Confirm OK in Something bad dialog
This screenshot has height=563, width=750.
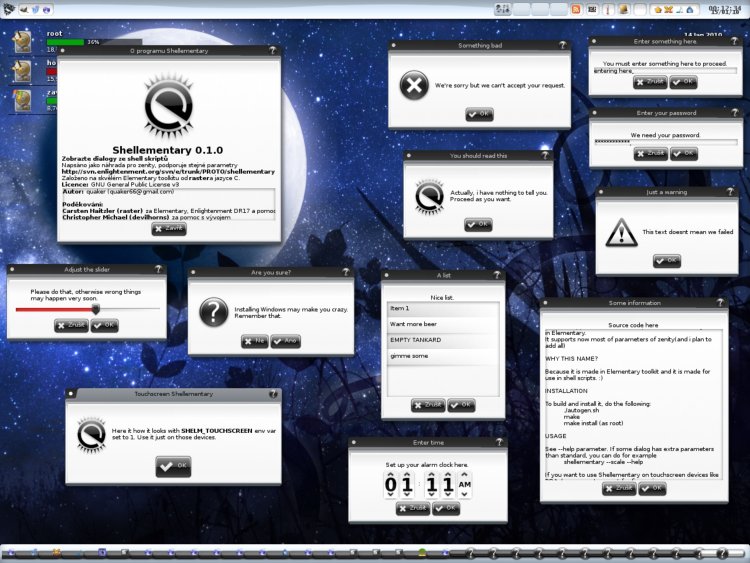(x=479, y=114)
